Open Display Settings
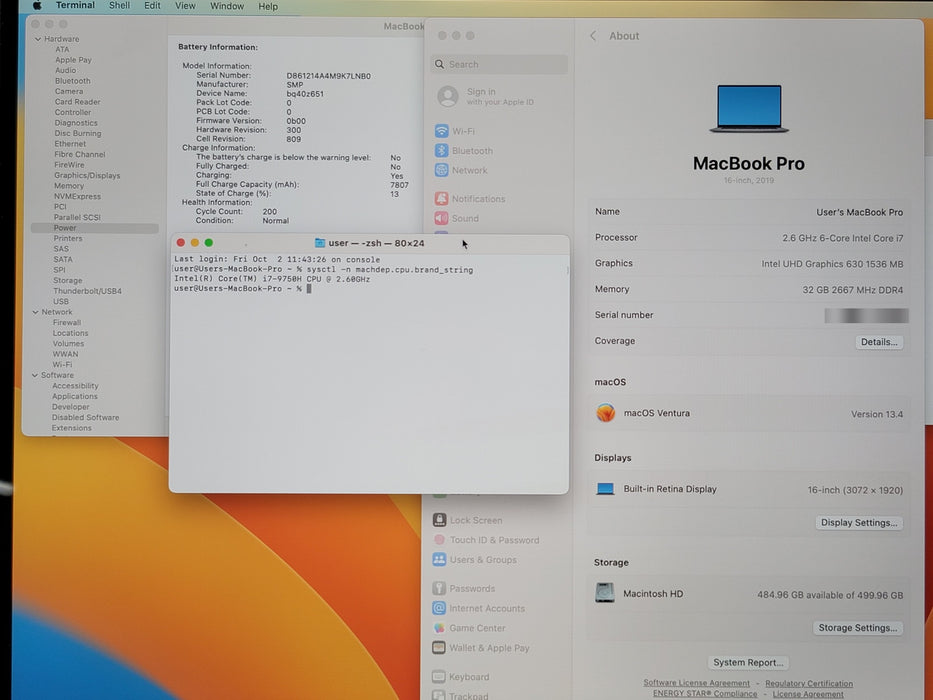This screenshot has height=700, width=933. [x=859, y=522]
